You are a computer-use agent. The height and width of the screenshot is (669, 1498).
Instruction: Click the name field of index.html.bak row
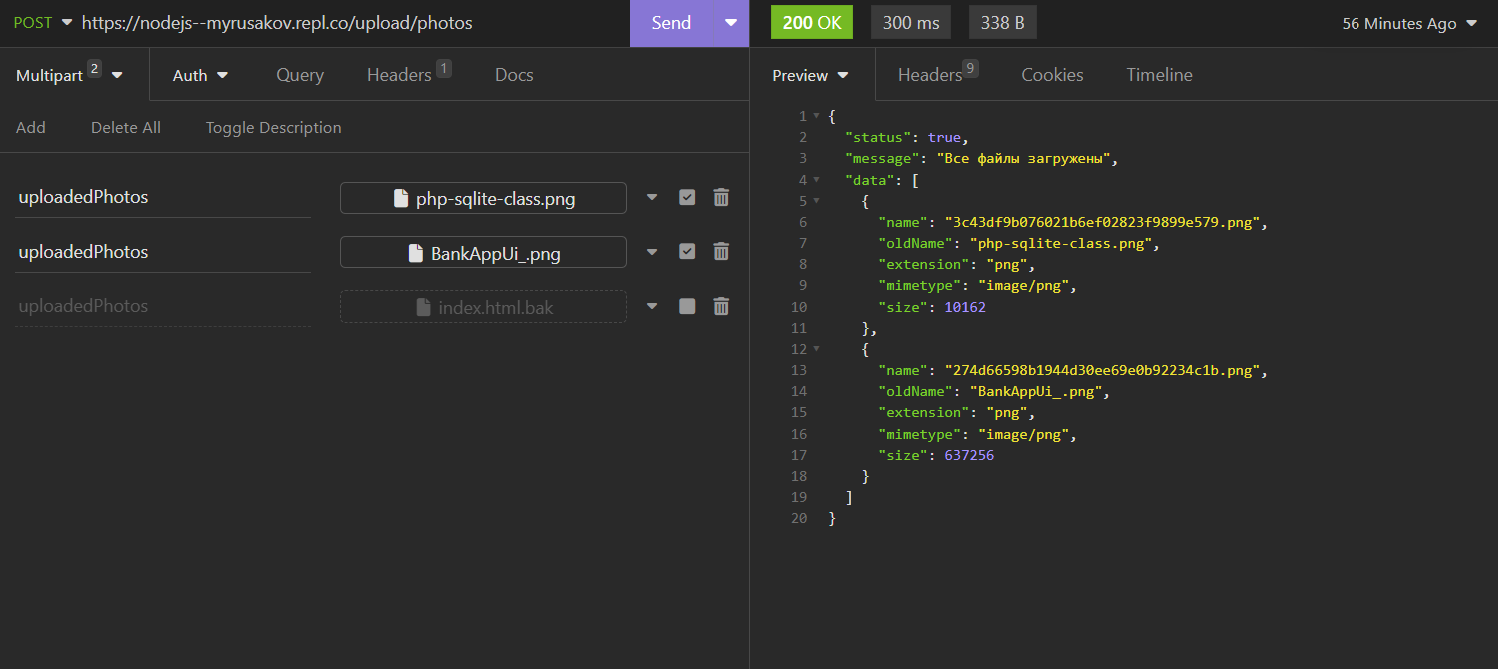163,306
